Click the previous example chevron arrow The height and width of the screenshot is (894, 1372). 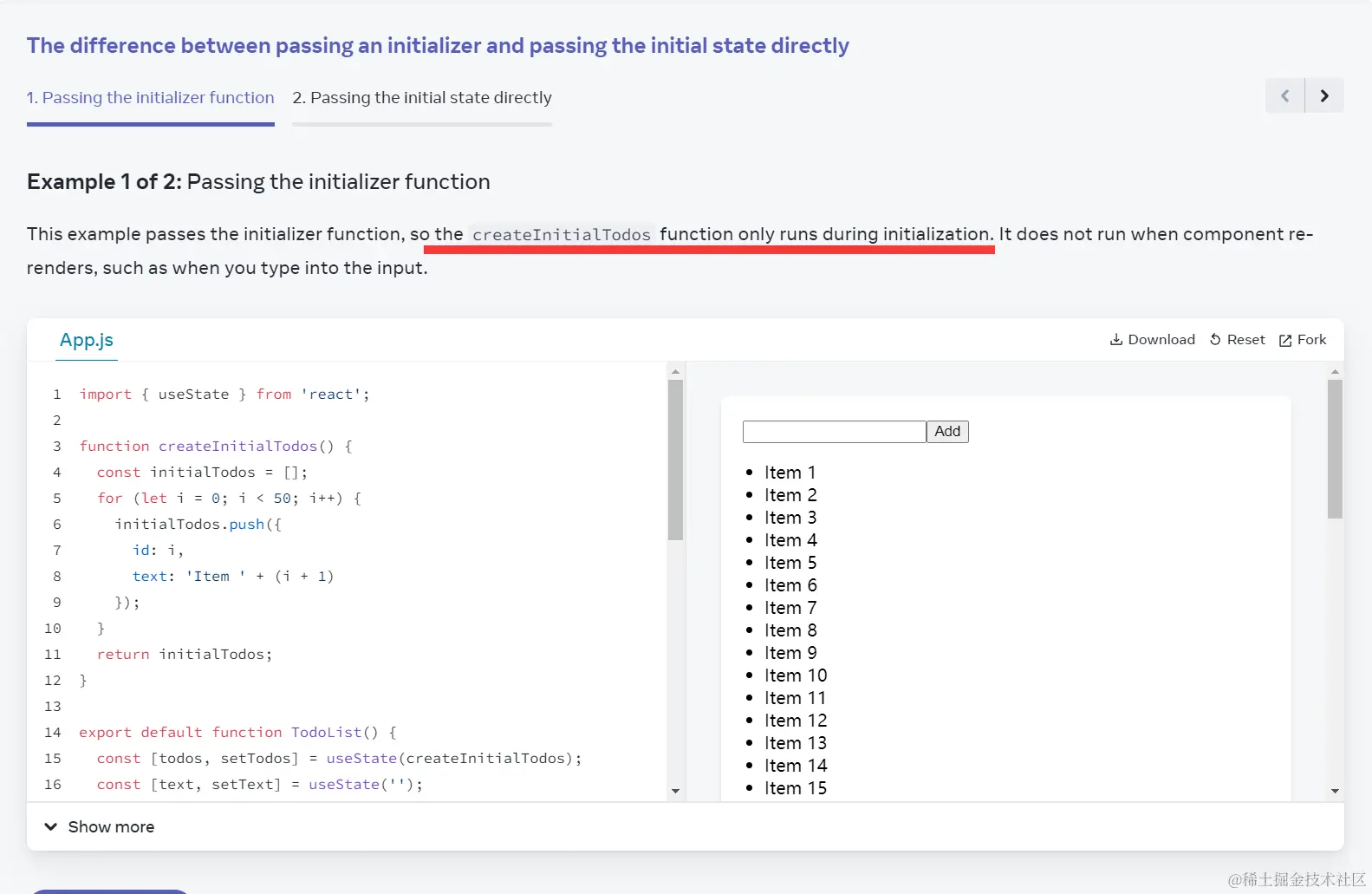(1284, 96)
